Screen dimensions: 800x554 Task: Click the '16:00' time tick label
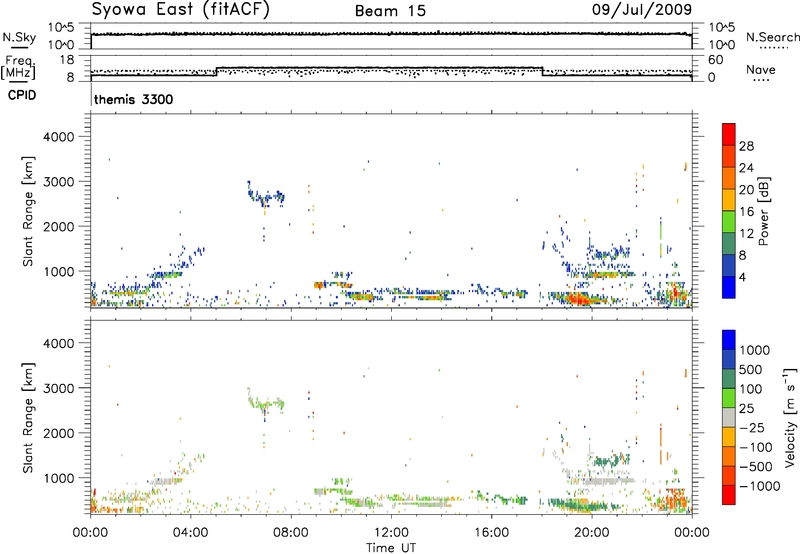[x=491, y=533]
